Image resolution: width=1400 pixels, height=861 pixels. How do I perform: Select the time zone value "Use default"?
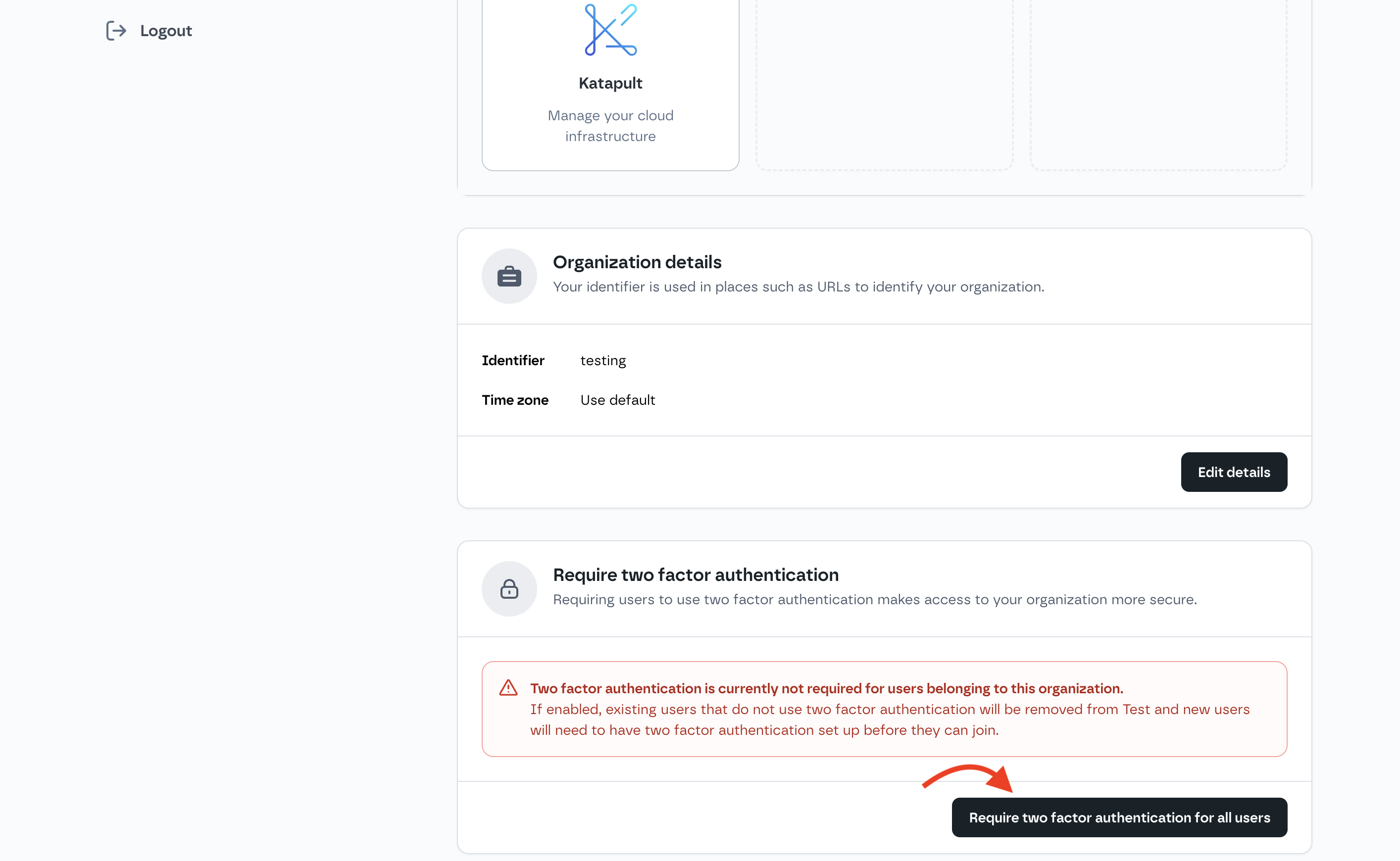click(x=617, y=400)
